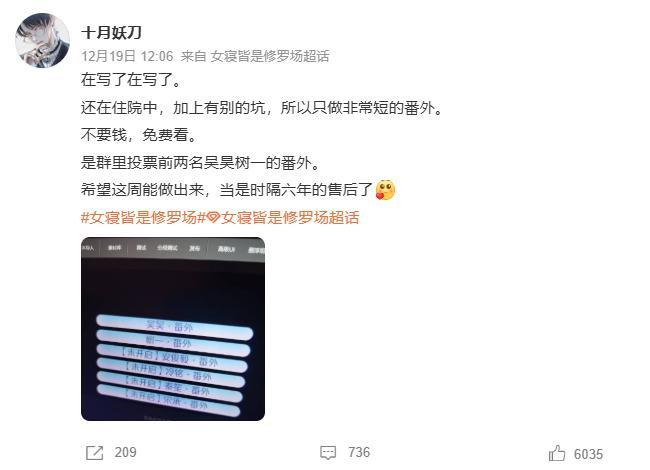Click the 素材库 item in the photographed toolbar
The width and height of the screenshot is (650, 470).
pyautogui.click(x=114, y=248)
